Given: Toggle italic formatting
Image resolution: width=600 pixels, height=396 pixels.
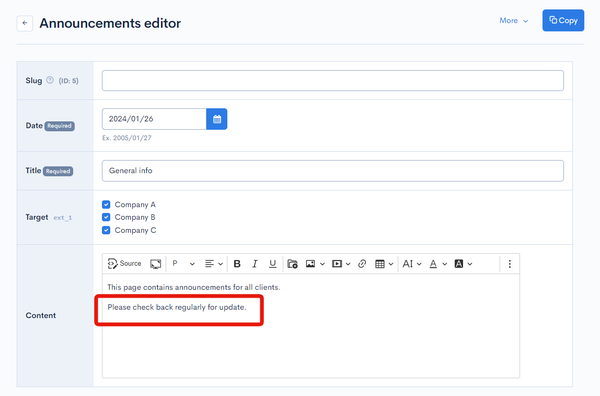Looking at the screenshot, I should point(254,264).
